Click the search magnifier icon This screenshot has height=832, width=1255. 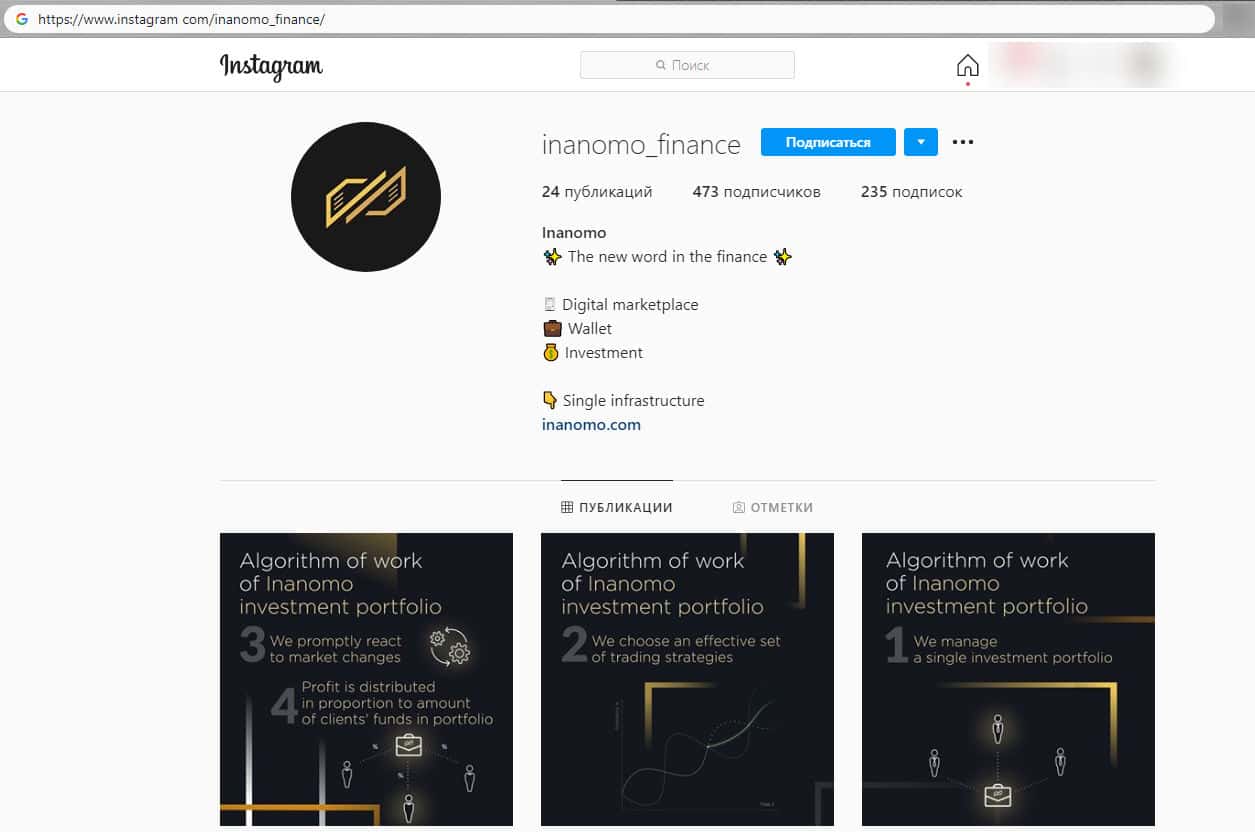pos(661,65)
